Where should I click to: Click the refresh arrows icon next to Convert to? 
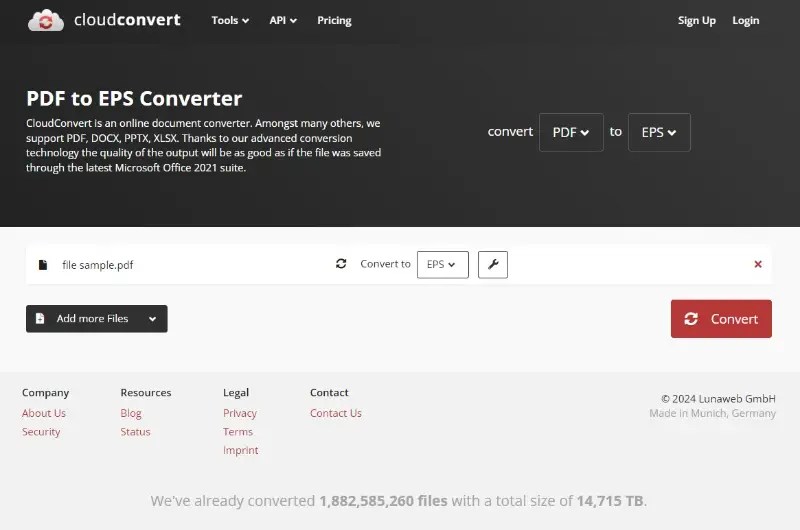(x=341, y=264)
